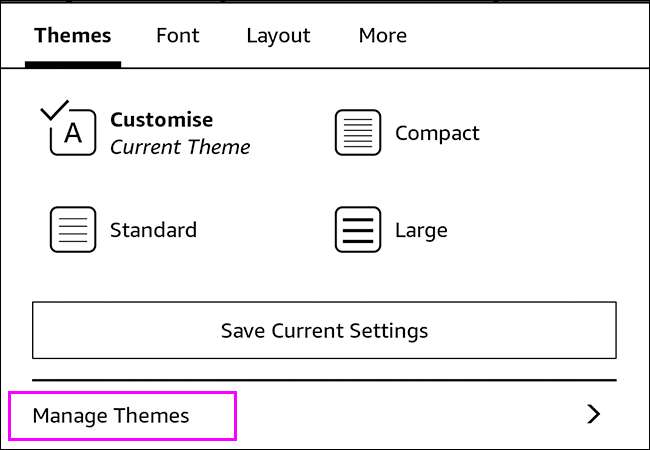This screenshot has width=650, height=450.
Task: Click the Compact theme icon
Action: (x=357, y=133)
